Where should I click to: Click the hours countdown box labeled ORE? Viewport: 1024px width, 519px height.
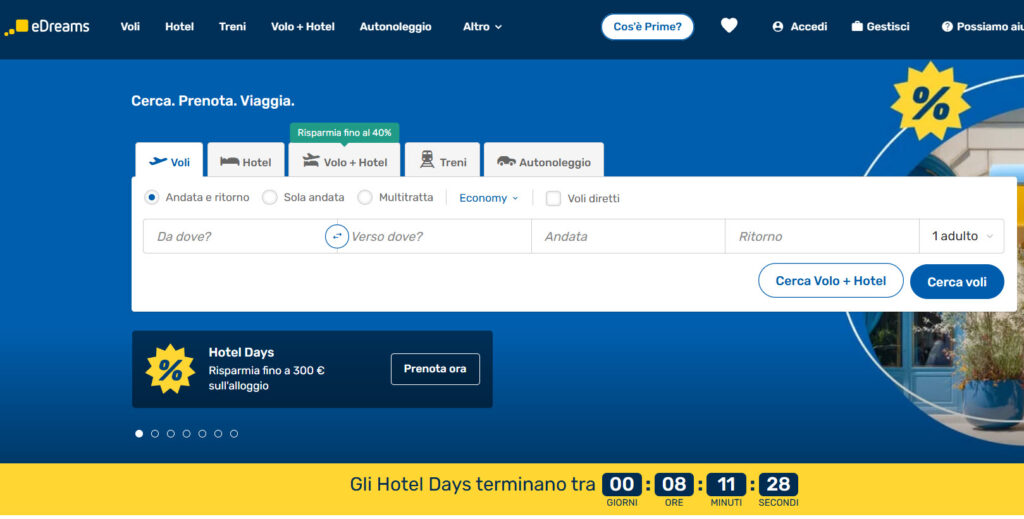point(674,484)
